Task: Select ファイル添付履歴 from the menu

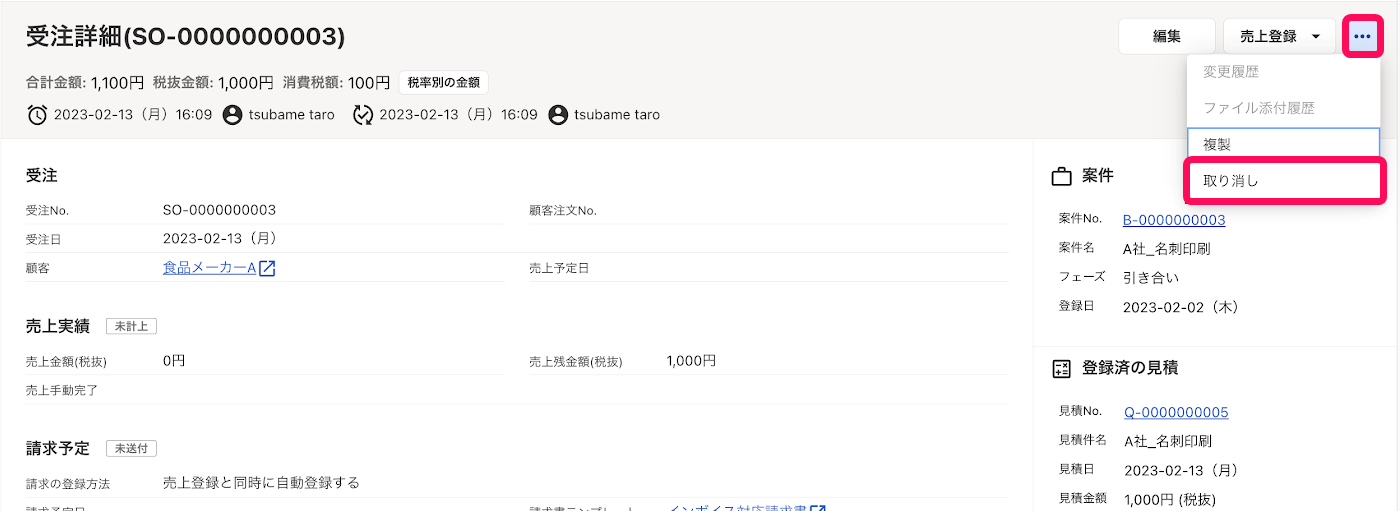Action: tap(1283, 108)
